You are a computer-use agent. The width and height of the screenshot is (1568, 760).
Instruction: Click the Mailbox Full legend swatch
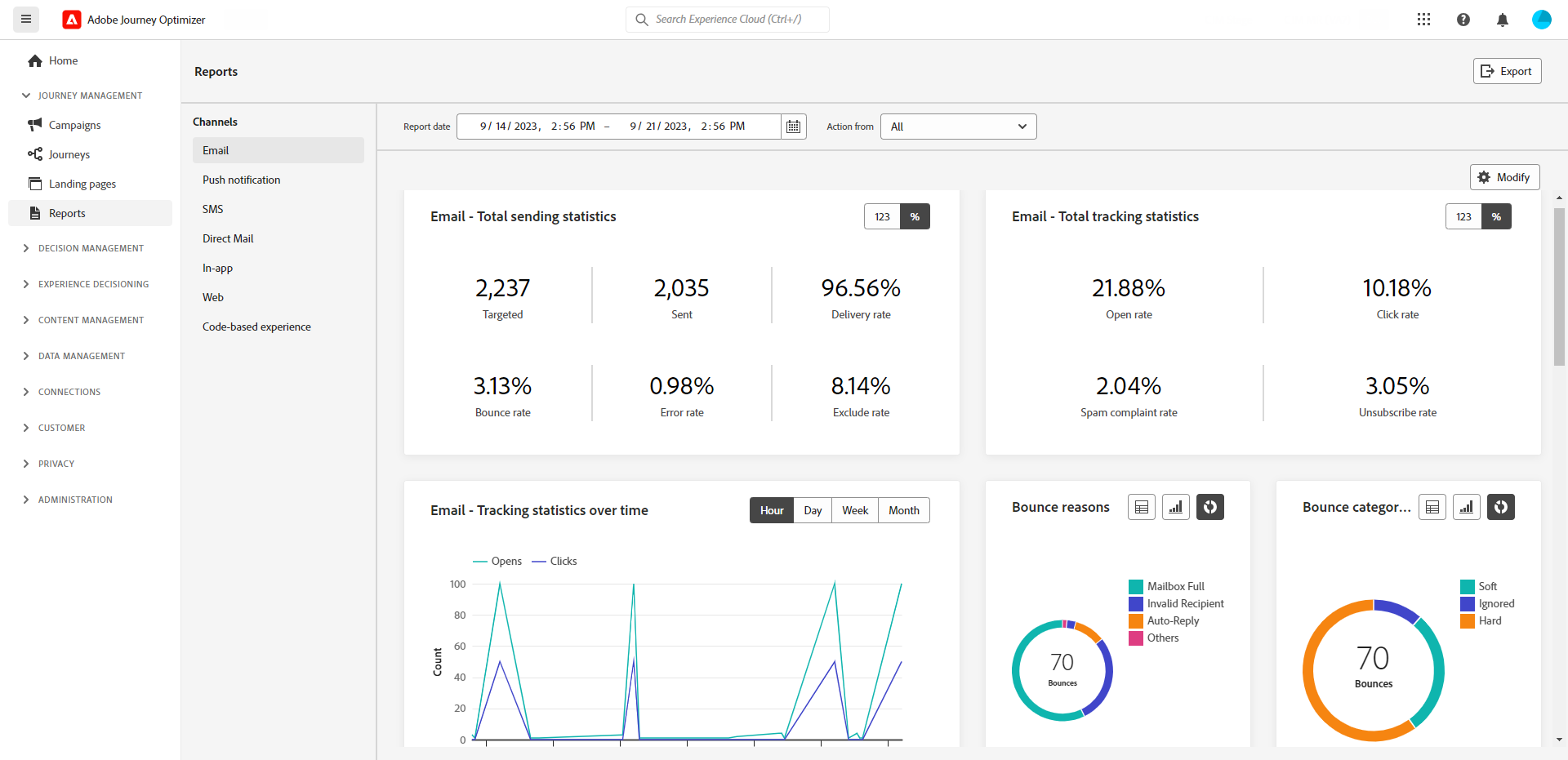(x=1135, y=586)
